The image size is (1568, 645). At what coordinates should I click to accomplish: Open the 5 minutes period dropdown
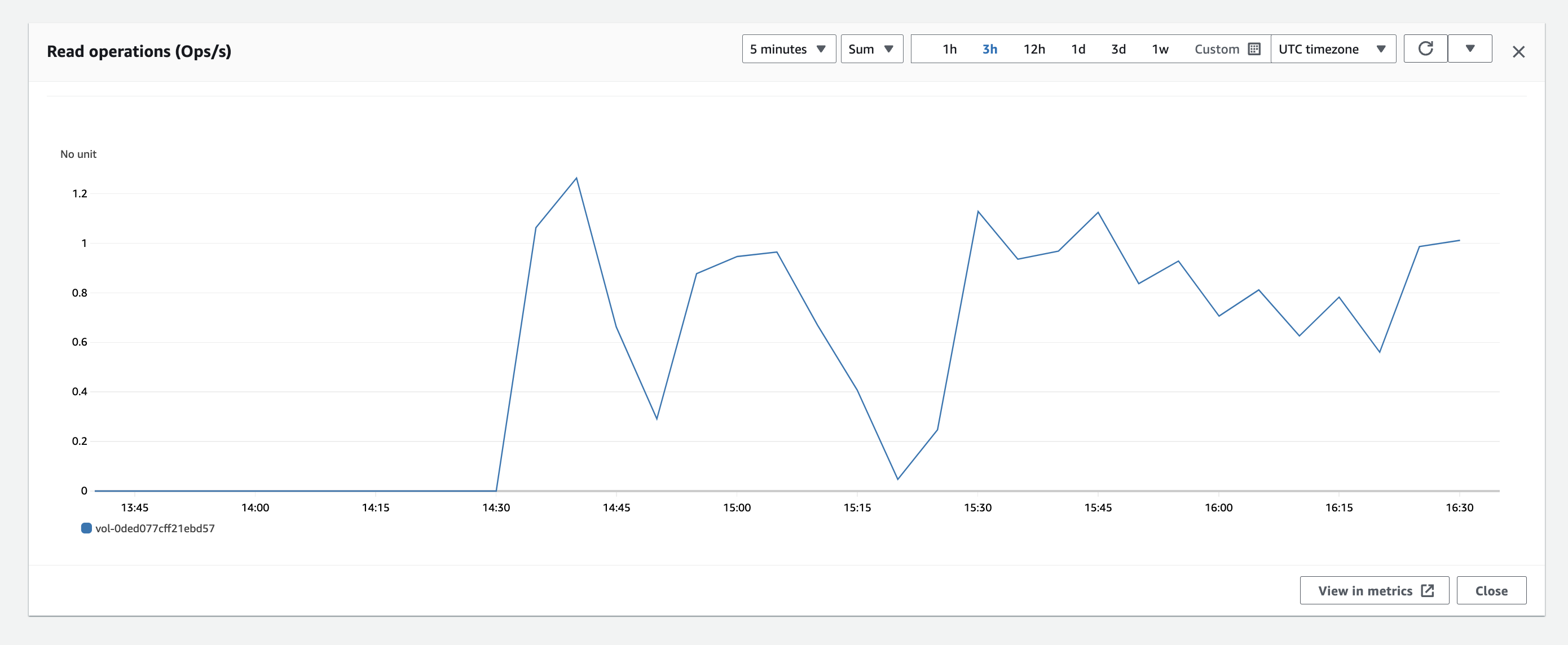click(x=789, y=49)
